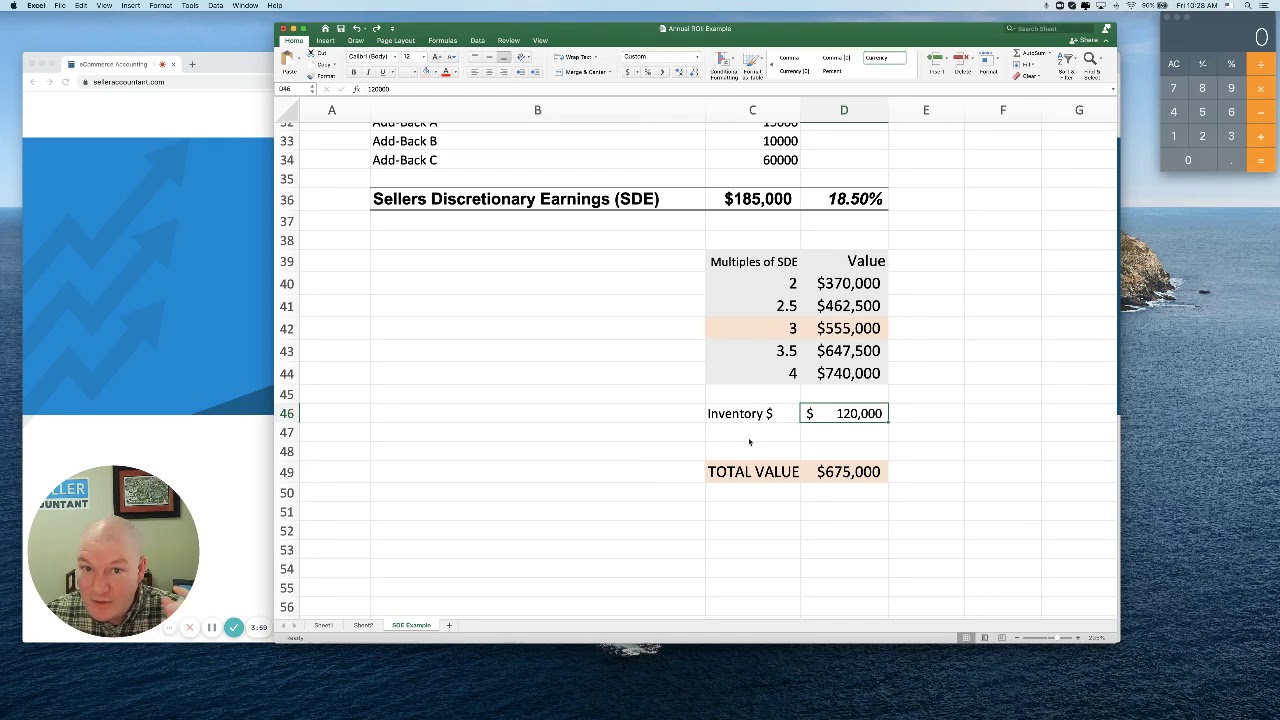The height and width of the screenshot is (720, 1280).
Task: Open the Sheet1 worksheet tab
Action: pyautogui.click(x=323, y=625)
